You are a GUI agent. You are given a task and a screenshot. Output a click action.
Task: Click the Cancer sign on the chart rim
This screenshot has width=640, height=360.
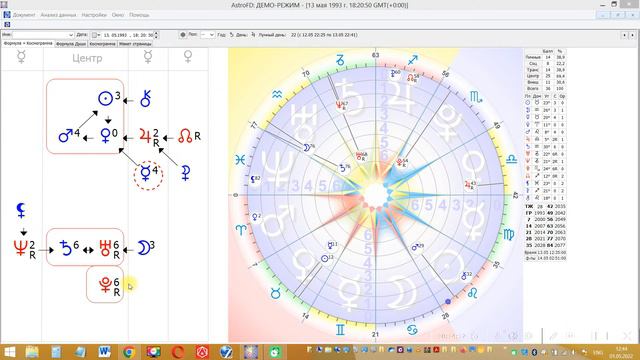pos(412,329)
